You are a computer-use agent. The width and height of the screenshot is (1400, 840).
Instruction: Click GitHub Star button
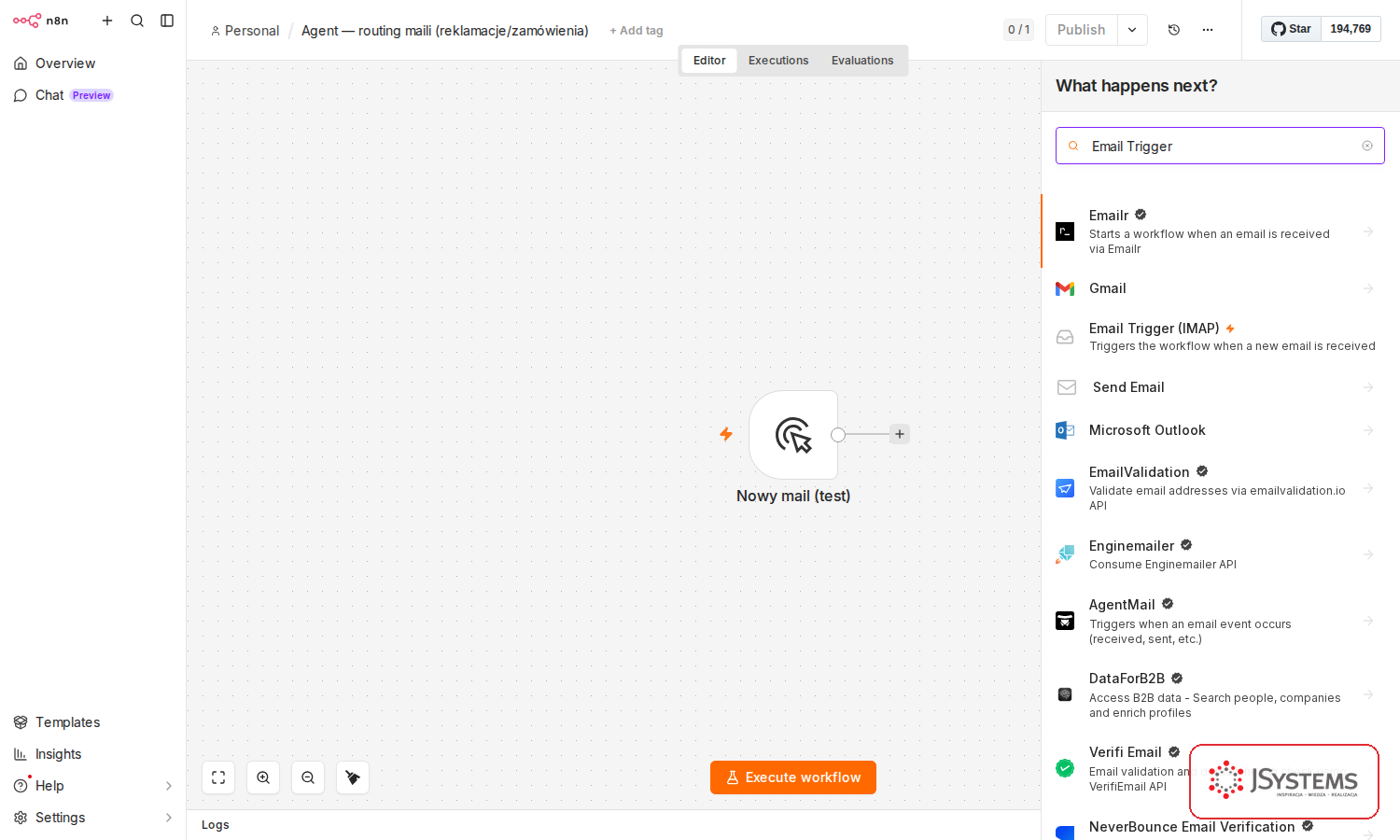click(x=1291, y=29)
